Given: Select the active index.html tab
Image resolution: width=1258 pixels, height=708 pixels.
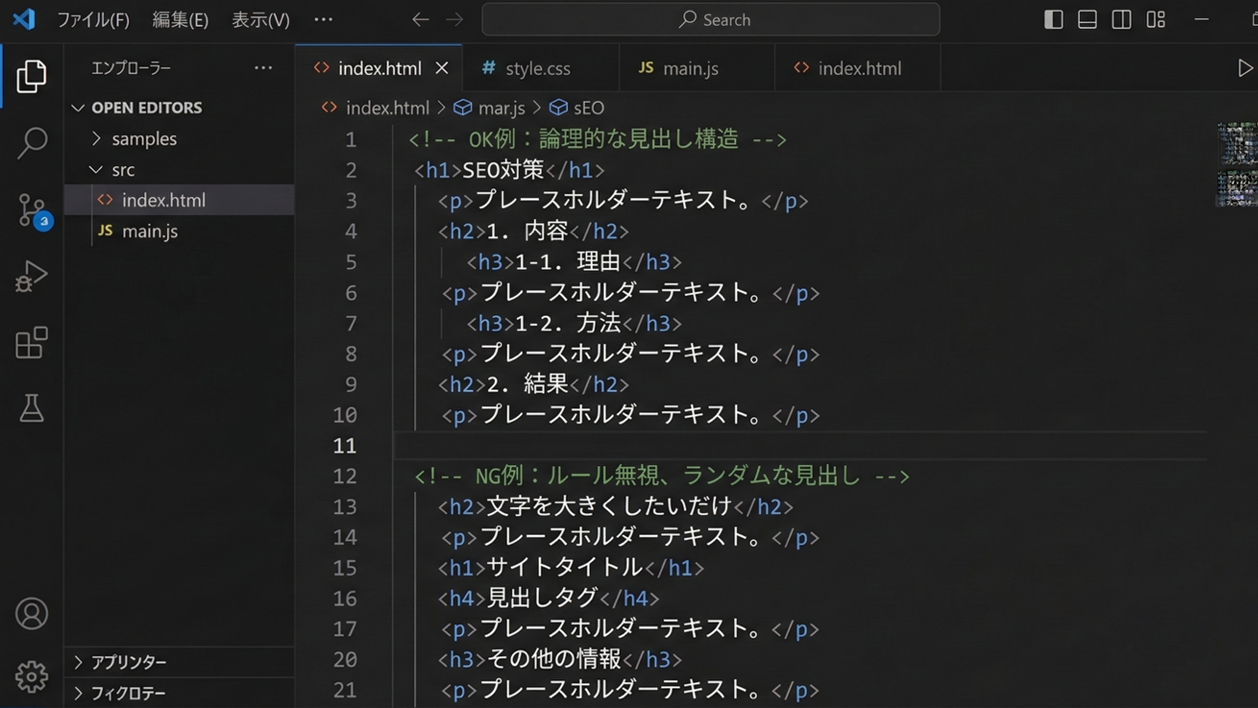Looking at the screenshot, I should point(380,68).
